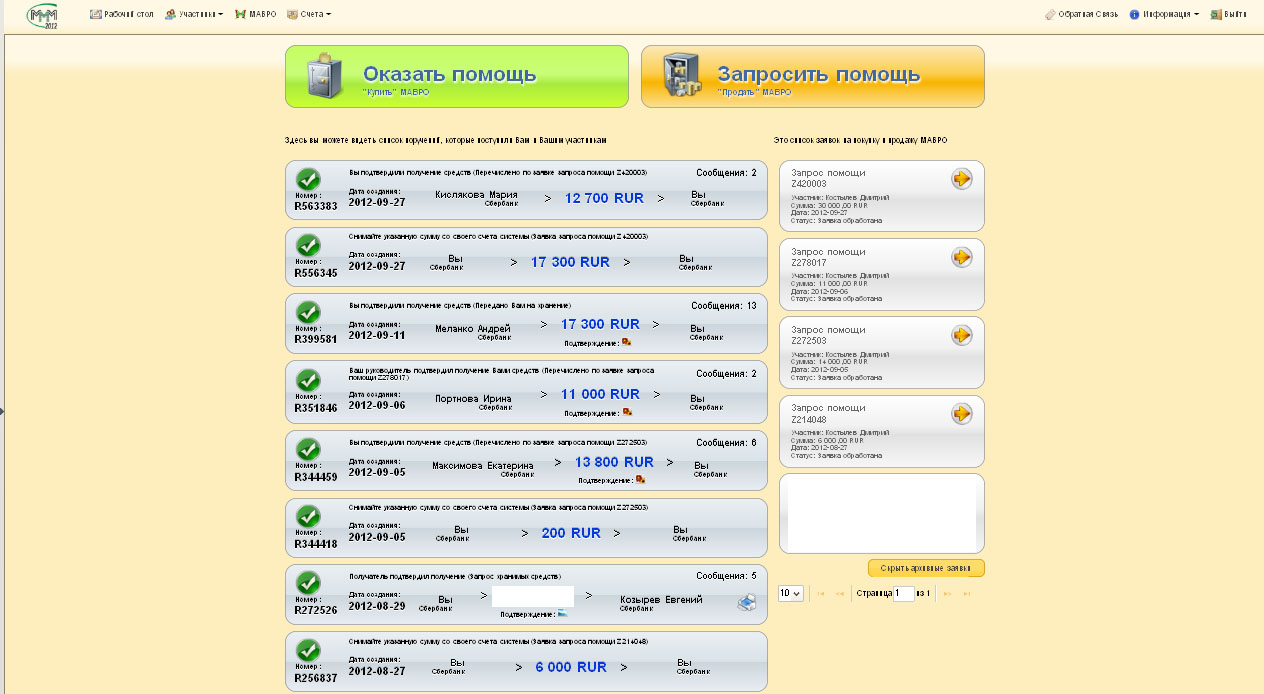
Task: Click the safe icon on Оказать помощь
Action: point(325,76)
